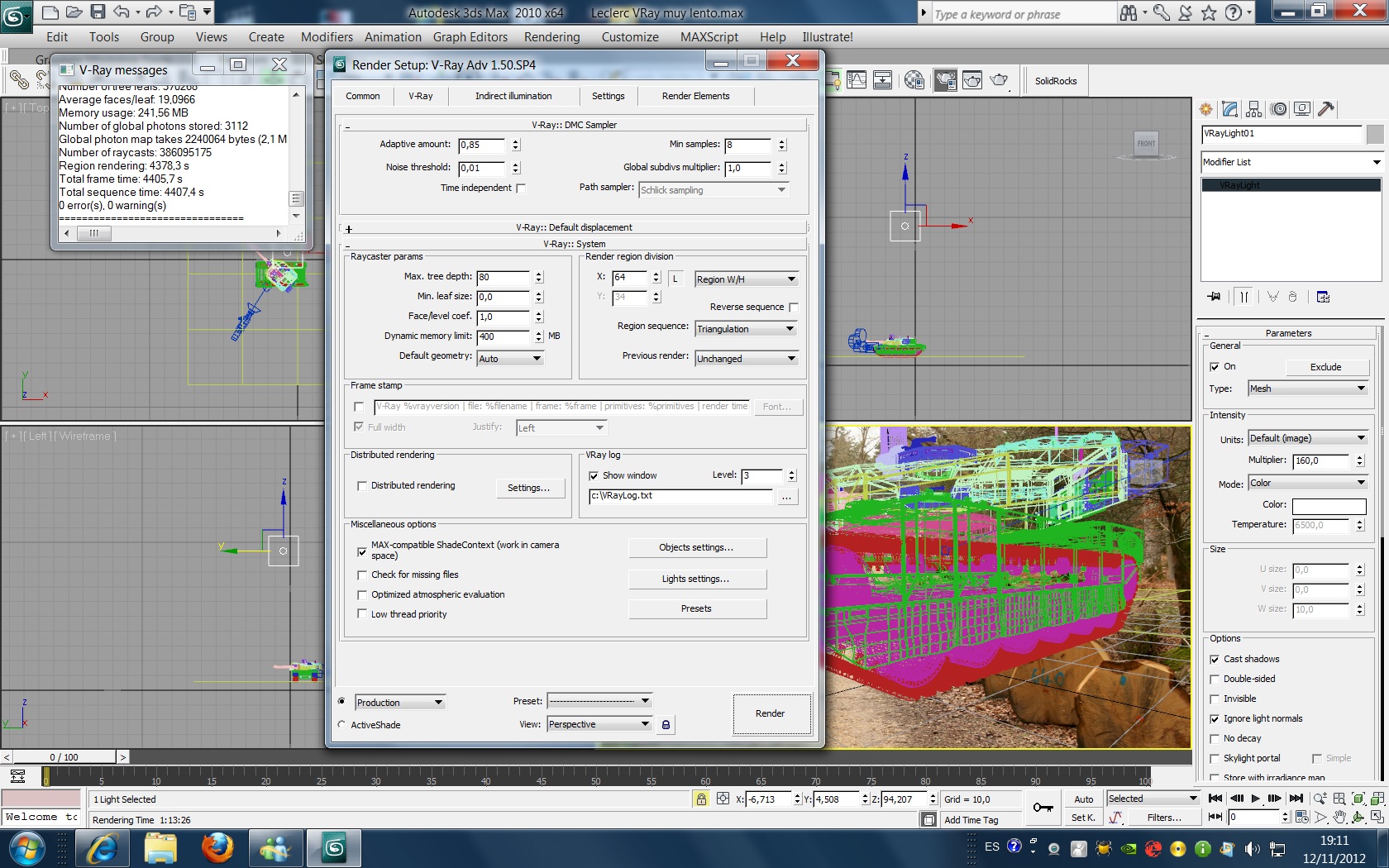The width and height of the screenshot is (1389, 868).
Task: Toggle the Cast shadows option
Action: (x=1215, y=660)
